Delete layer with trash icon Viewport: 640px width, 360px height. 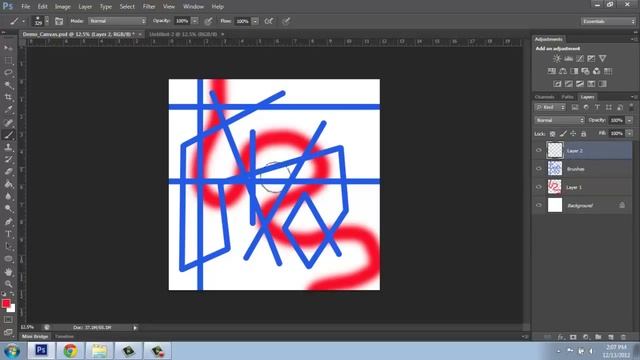coord(623,337)
